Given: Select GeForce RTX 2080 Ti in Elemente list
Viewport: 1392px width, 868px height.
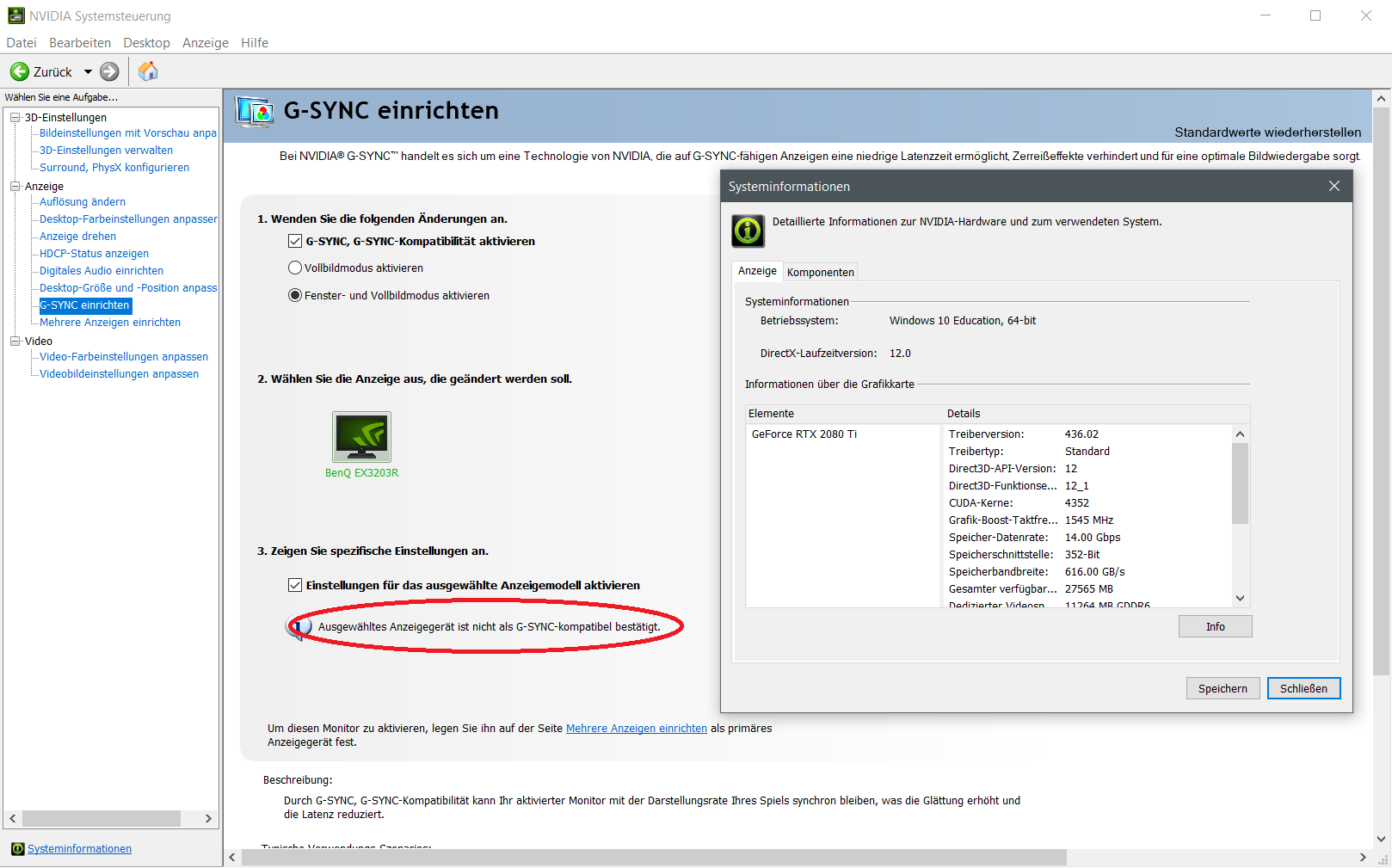Looking at the screenshot, I should 804,434.
